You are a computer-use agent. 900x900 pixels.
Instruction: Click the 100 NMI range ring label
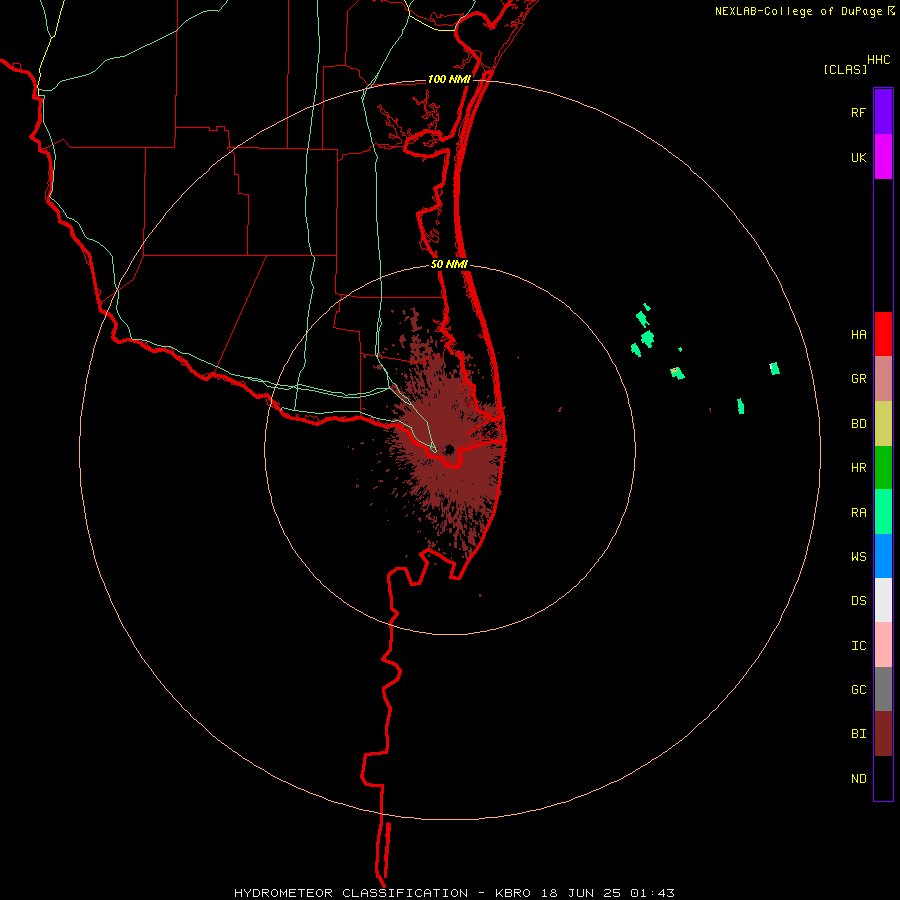point(449,79)
